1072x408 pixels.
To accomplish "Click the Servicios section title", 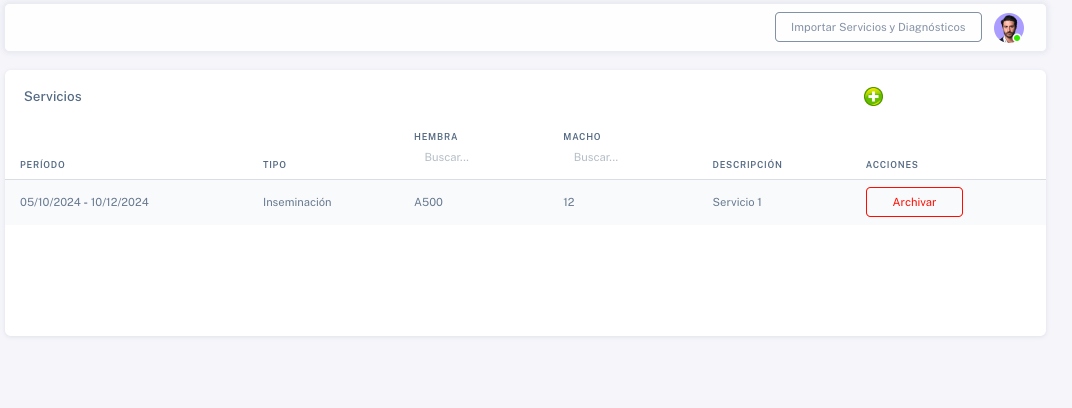I will (53, 96).
